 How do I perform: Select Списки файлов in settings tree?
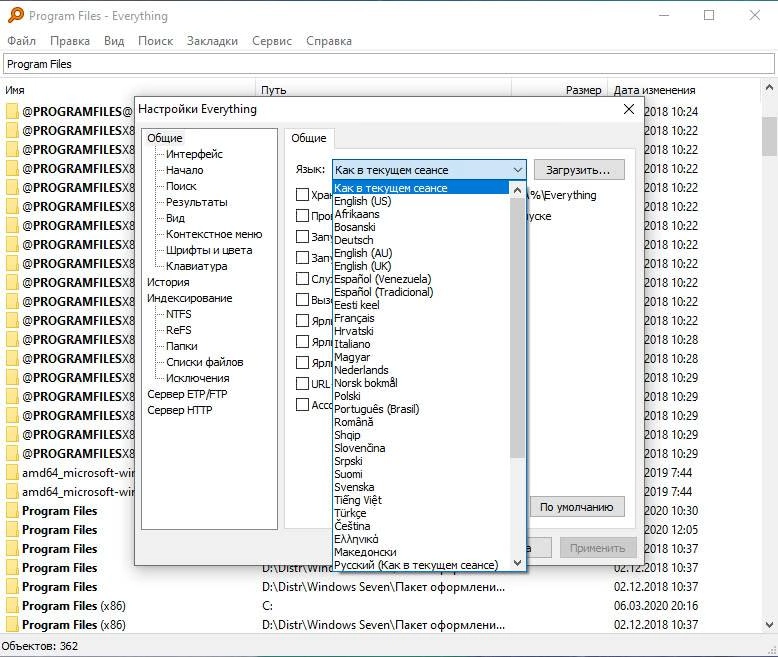point(204,362)
